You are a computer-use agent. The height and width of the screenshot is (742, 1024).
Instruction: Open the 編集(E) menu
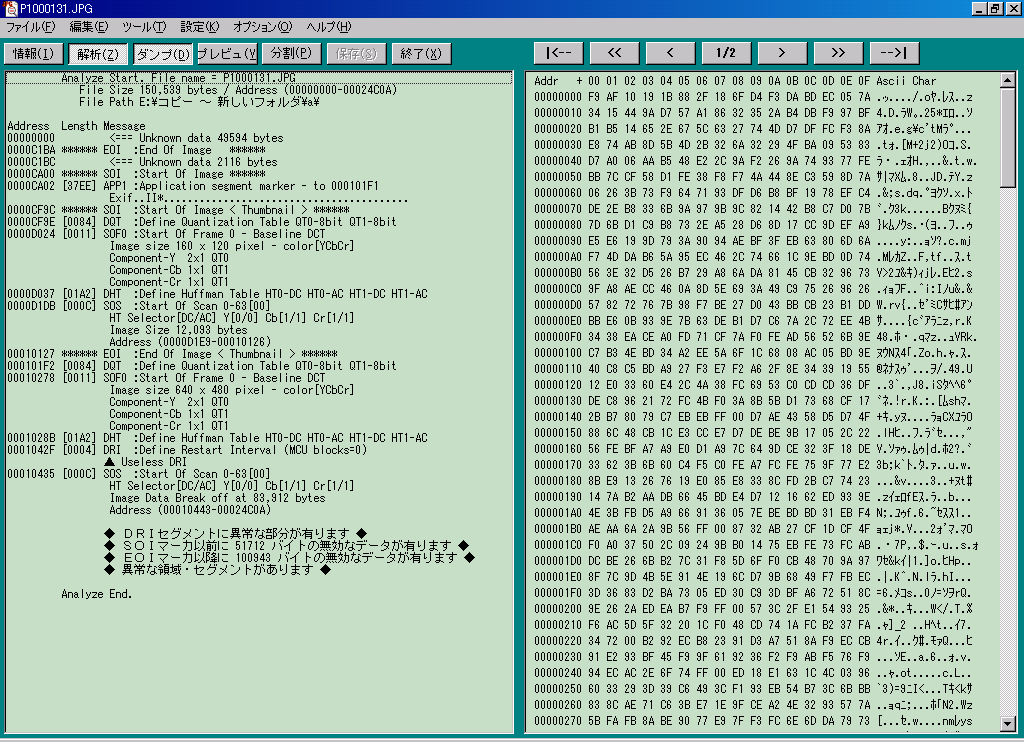[x=88, y=27]
